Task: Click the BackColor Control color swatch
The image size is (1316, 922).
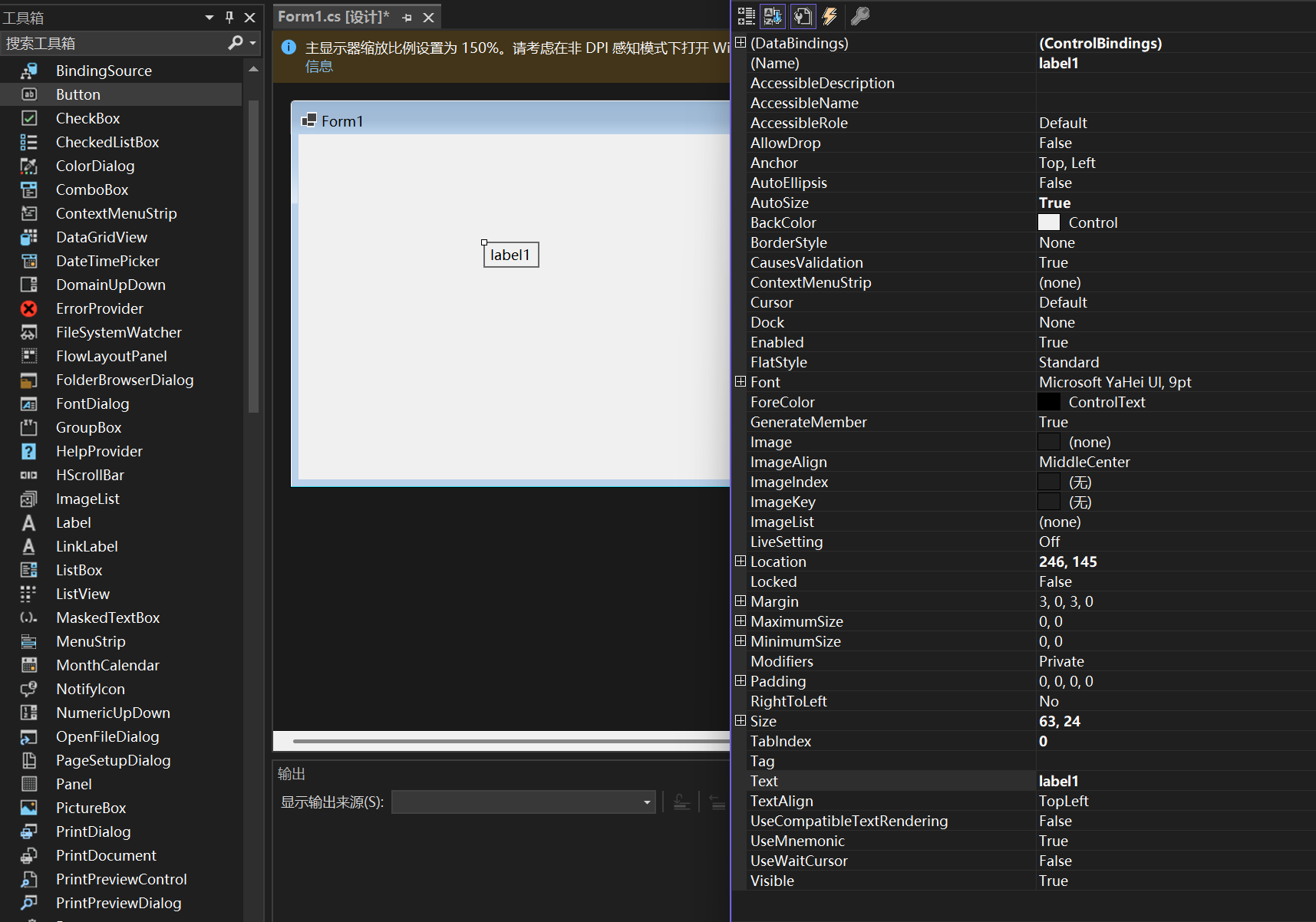Action: point(1049,222)
